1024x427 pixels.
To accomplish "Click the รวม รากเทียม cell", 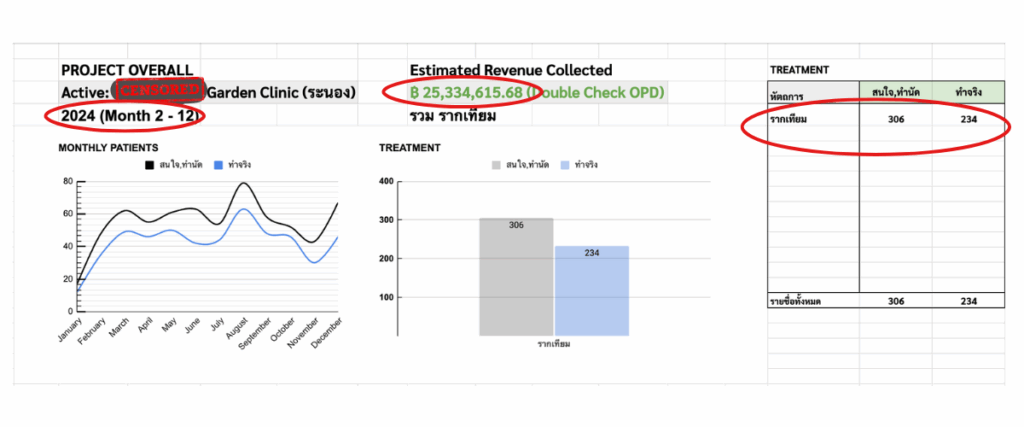I will pyautogui.click(x=454, y=116).
